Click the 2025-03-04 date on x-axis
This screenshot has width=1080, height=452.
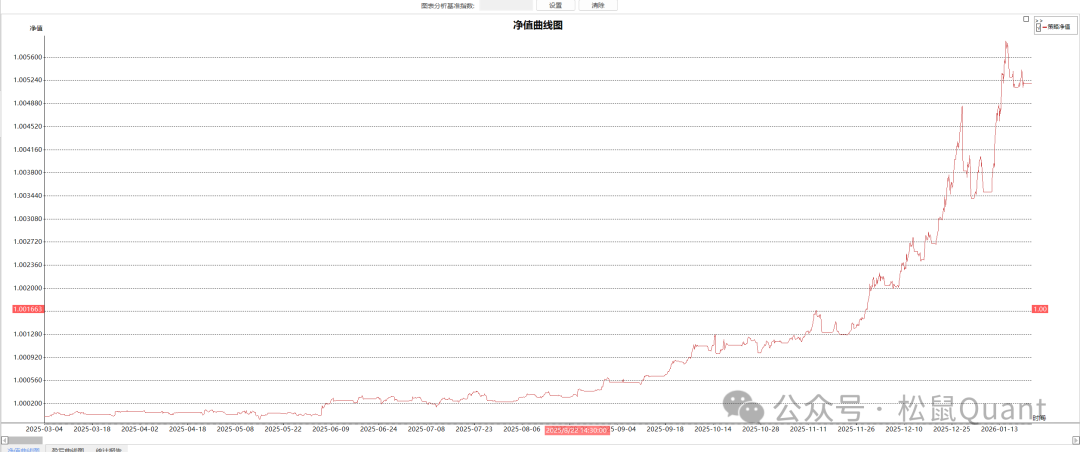[x=44, y=428]
